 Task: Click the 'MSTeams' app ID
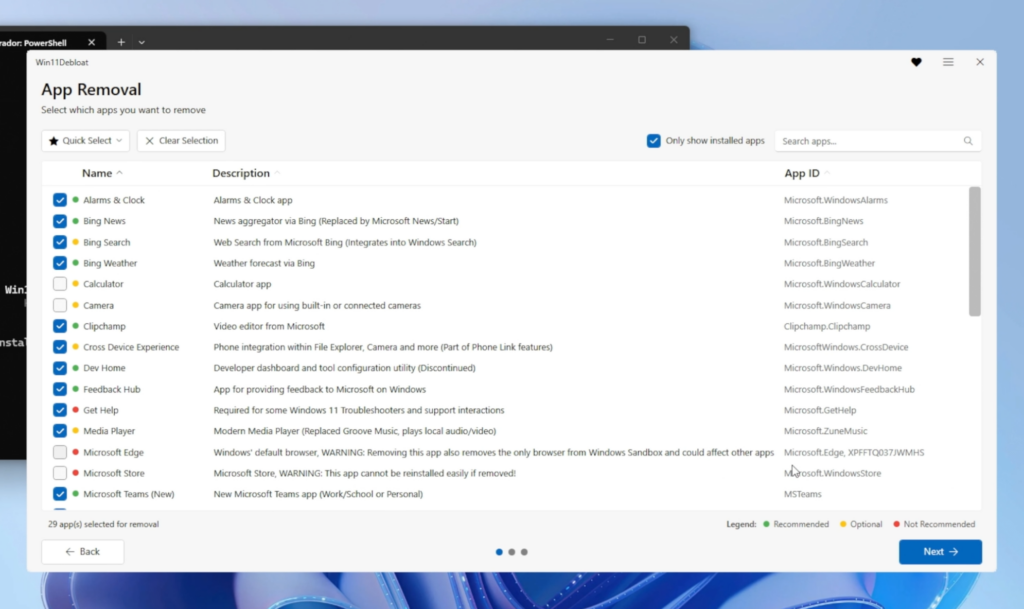point(803,494)
